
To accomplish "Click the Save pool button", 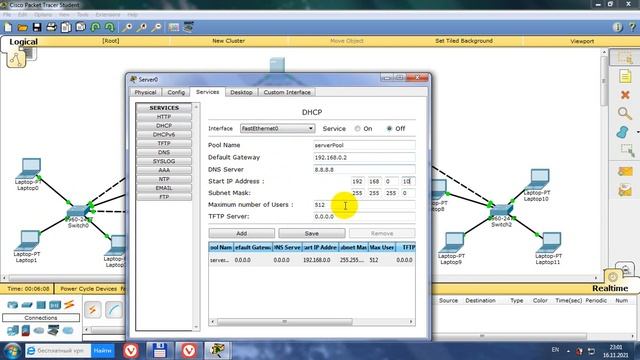I will [x=311, y=233].
